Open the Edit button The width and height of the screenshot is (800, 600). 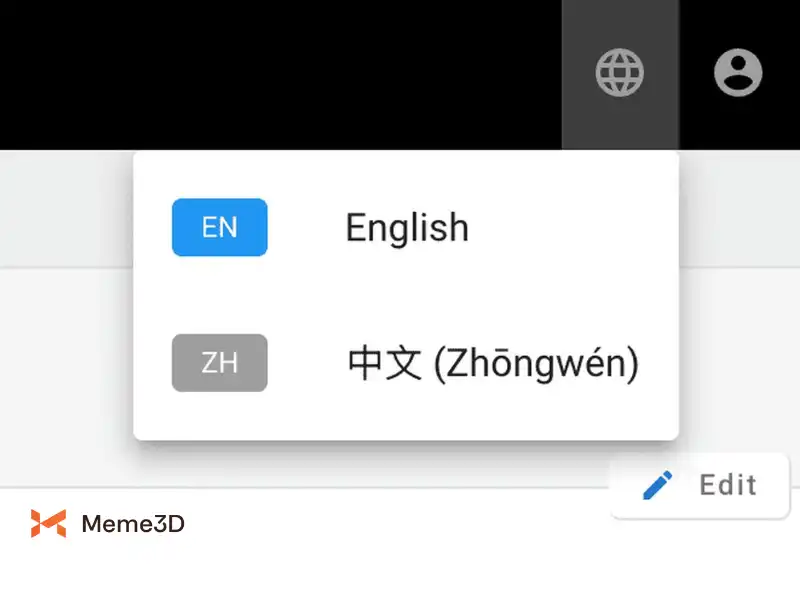pyautogui.click(x=699, y=485)
